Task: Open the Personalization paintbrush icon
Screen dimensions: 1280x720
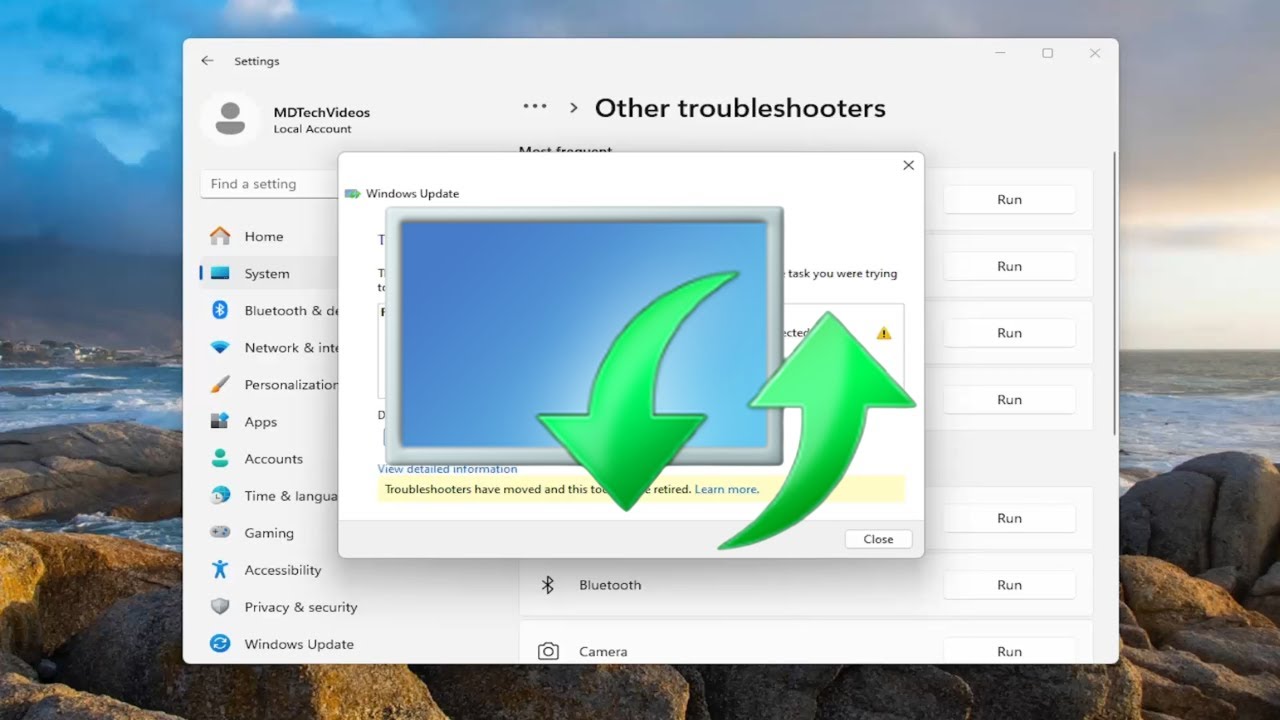Action: point(220,384)
